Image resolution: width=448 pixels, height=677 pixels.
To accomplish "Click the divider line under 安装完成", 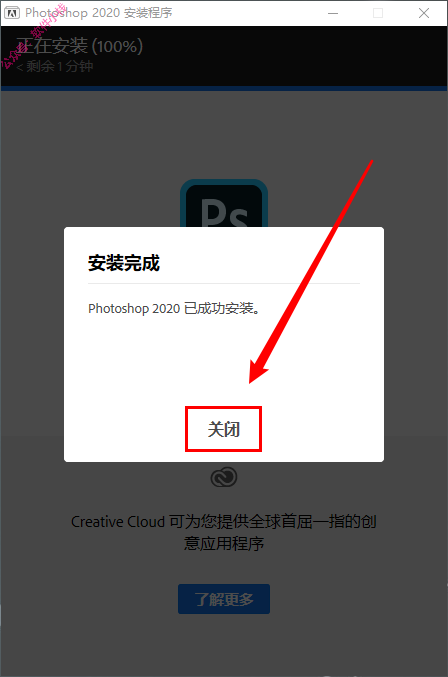I will (224, 283).
